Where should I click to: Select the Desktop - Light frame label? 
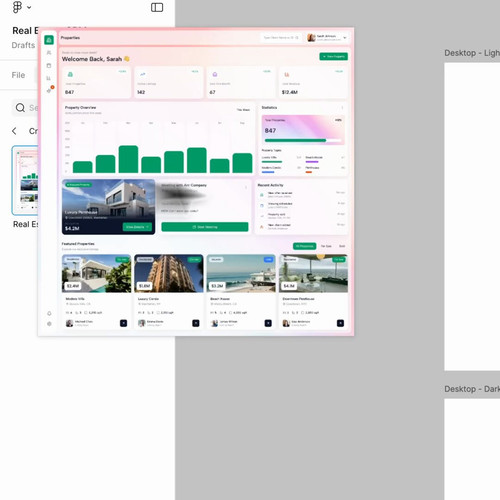[472, 53]
